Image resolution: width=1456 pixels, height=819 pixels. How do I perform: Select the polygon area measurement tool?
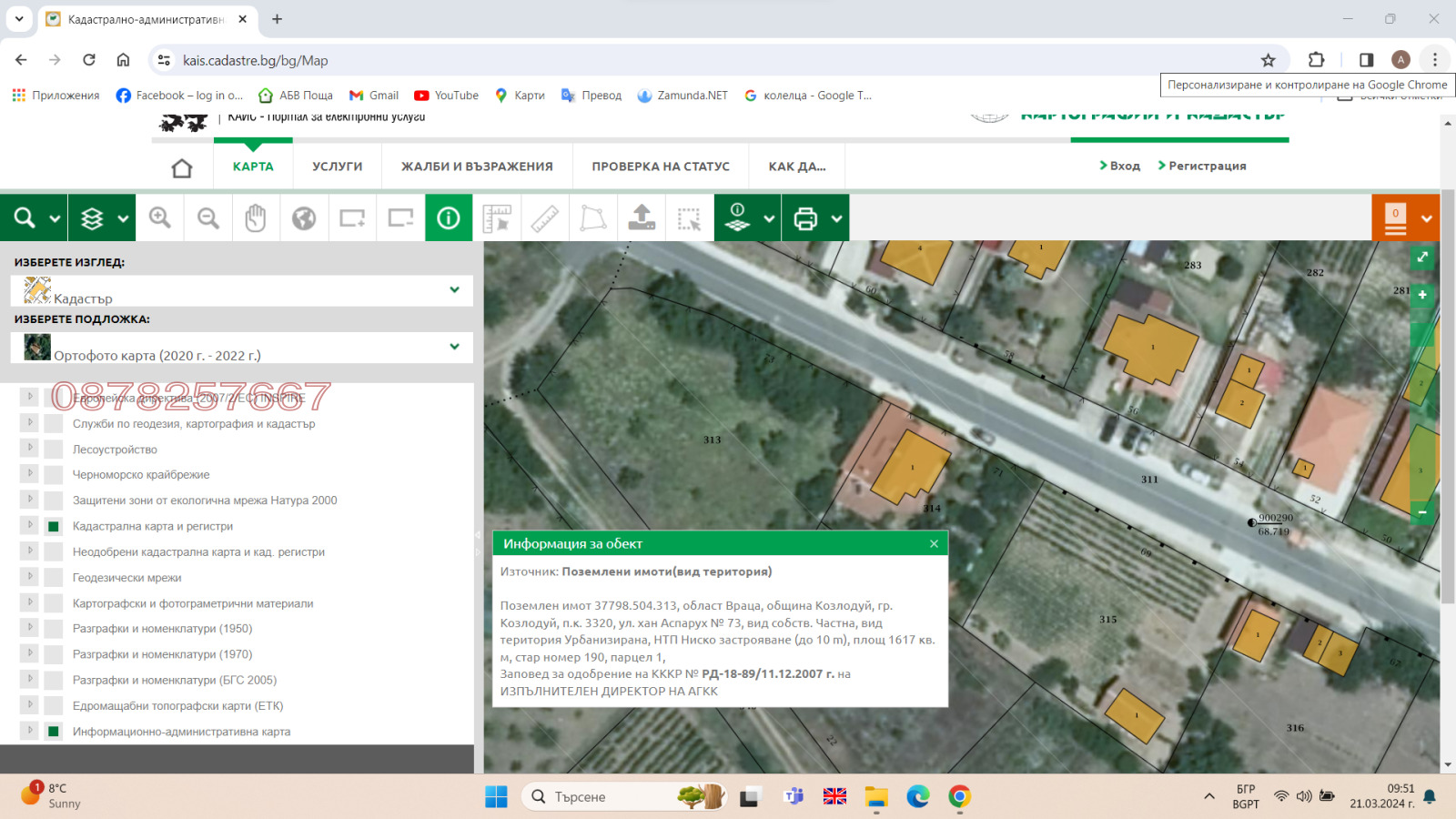click(592, 217)
